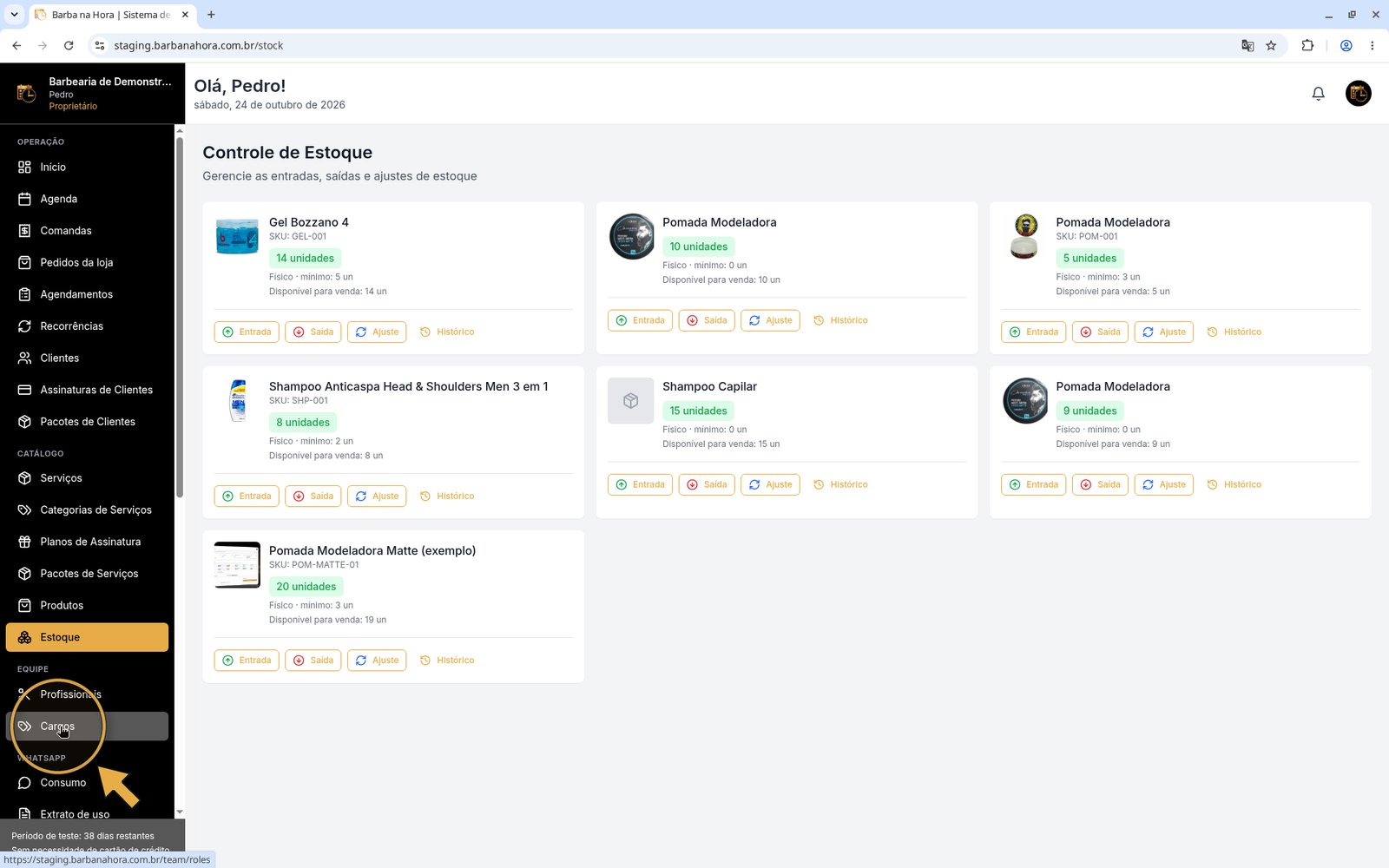
Task: Click the Head & Shoulders shampoo thumbnail
Action: pyautogui.click(x=237, y=400)
